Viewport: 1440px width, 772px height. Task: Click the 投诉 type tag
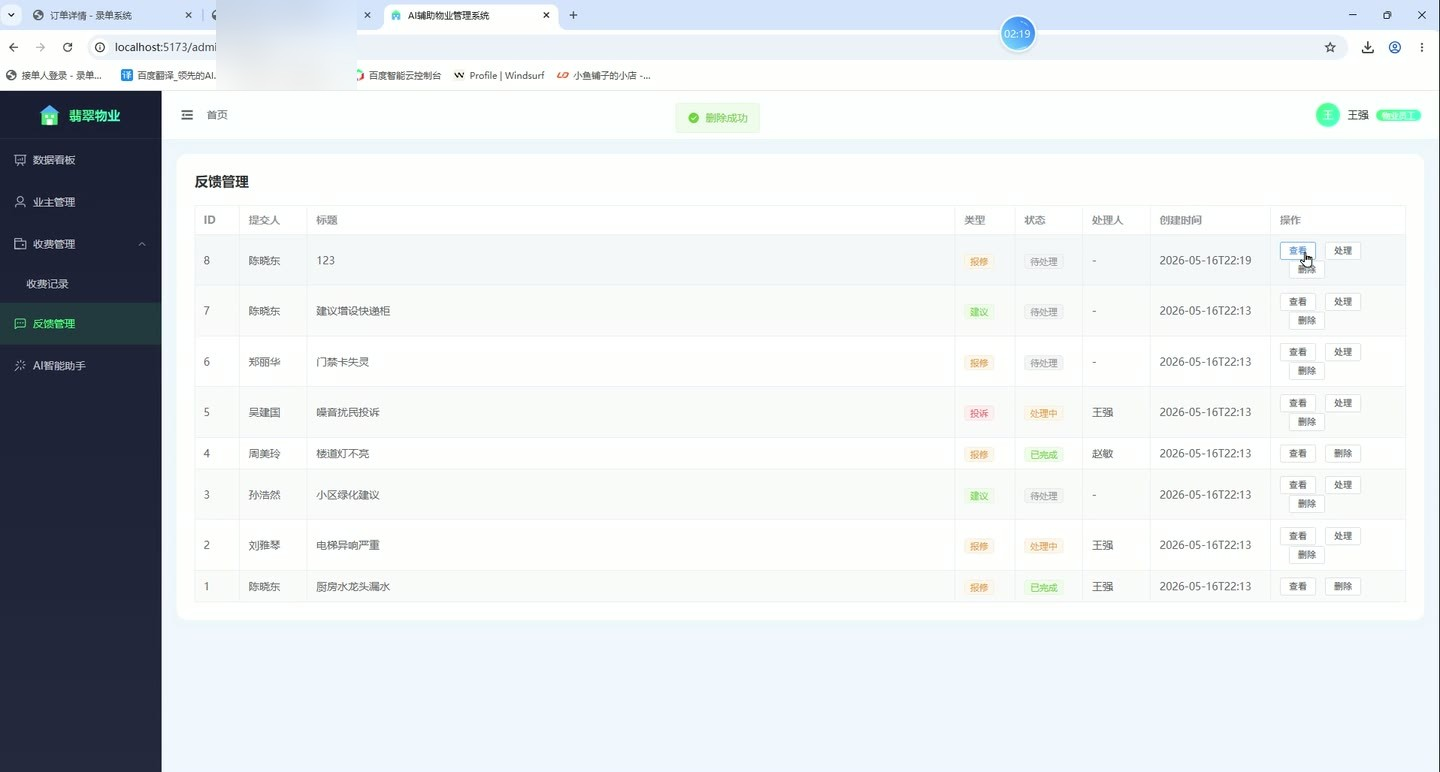click(x=978, y=413)
